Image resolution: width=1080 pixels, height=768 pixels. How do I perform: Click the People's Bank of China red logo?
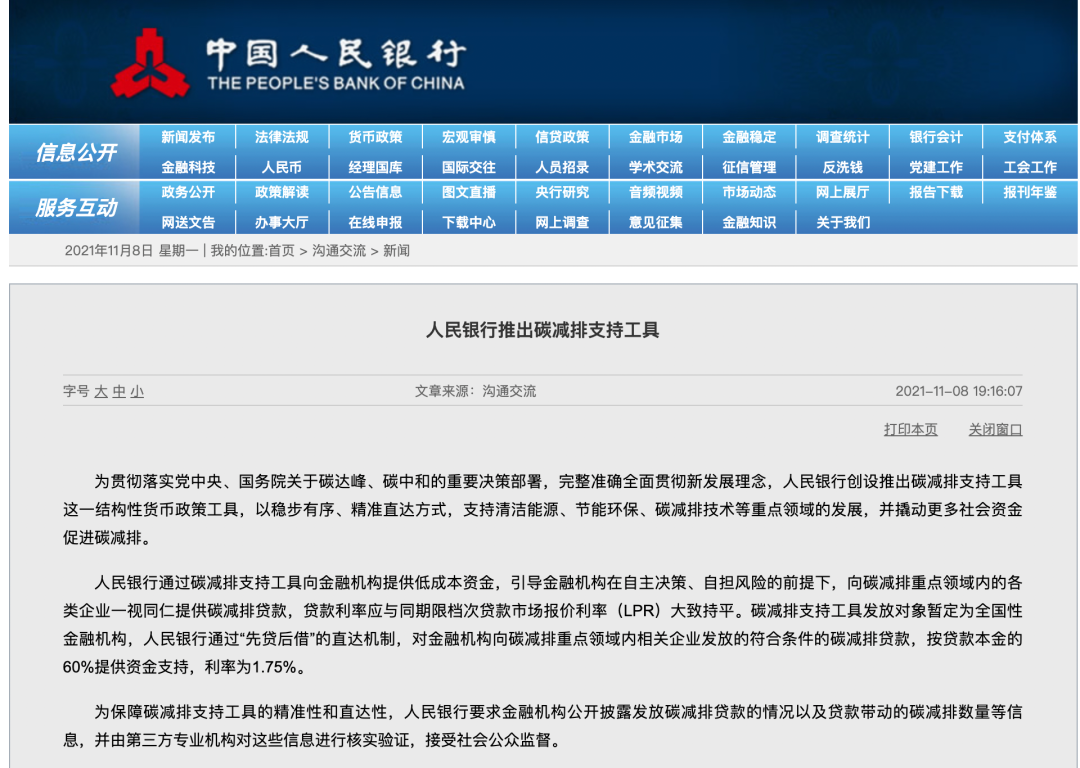pos(150,63)
